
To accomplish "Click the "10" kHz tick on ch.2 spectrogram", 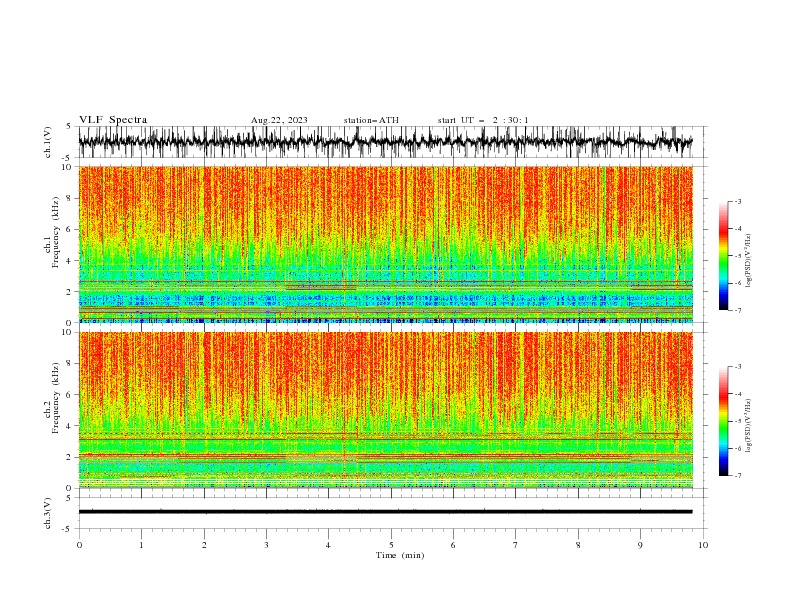I will [67, 332].
